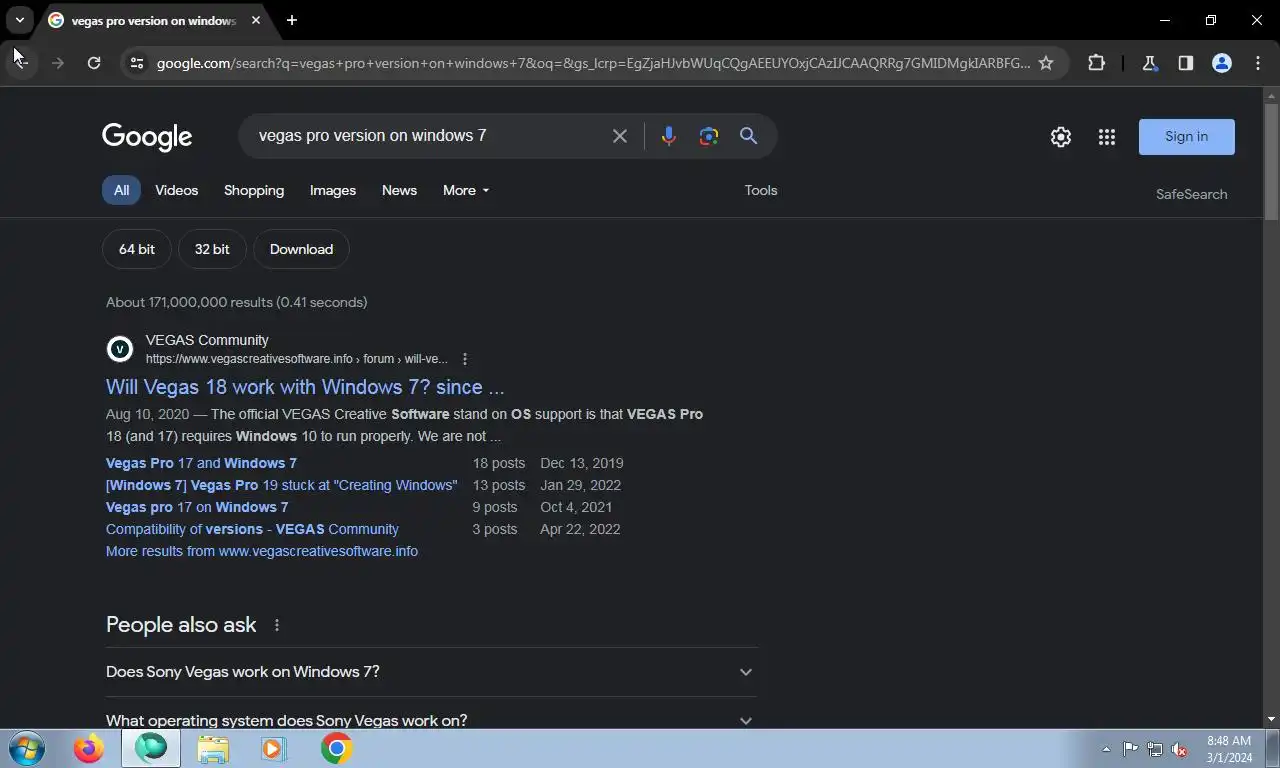The image size is (1280, 768).
Task: Open Chrome three-dot menu
Action: click(x=1258, y=63)
